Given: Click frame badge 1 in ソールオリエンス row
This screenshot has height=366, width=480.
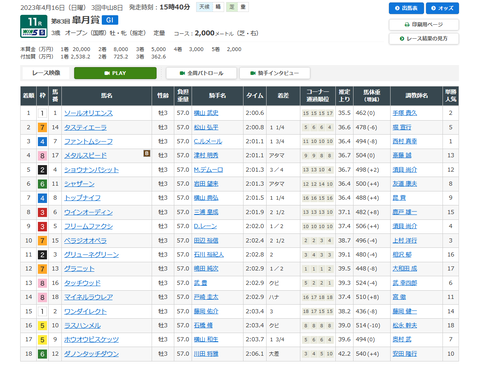Looking at the screenshot, I should point(42,113).
